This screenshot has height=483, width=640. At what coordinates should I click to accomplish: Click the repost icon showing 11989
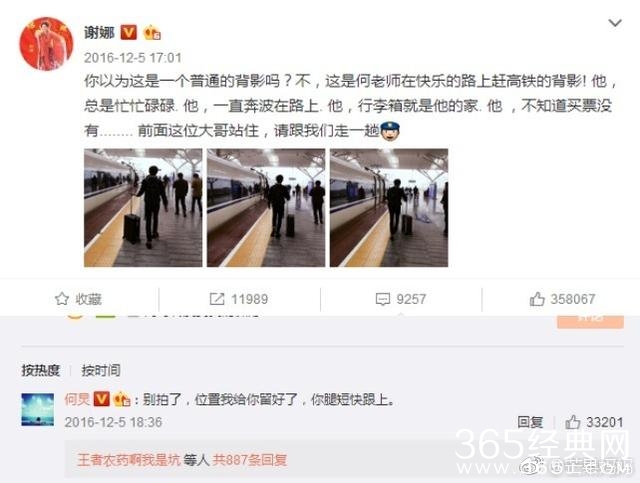217,299
